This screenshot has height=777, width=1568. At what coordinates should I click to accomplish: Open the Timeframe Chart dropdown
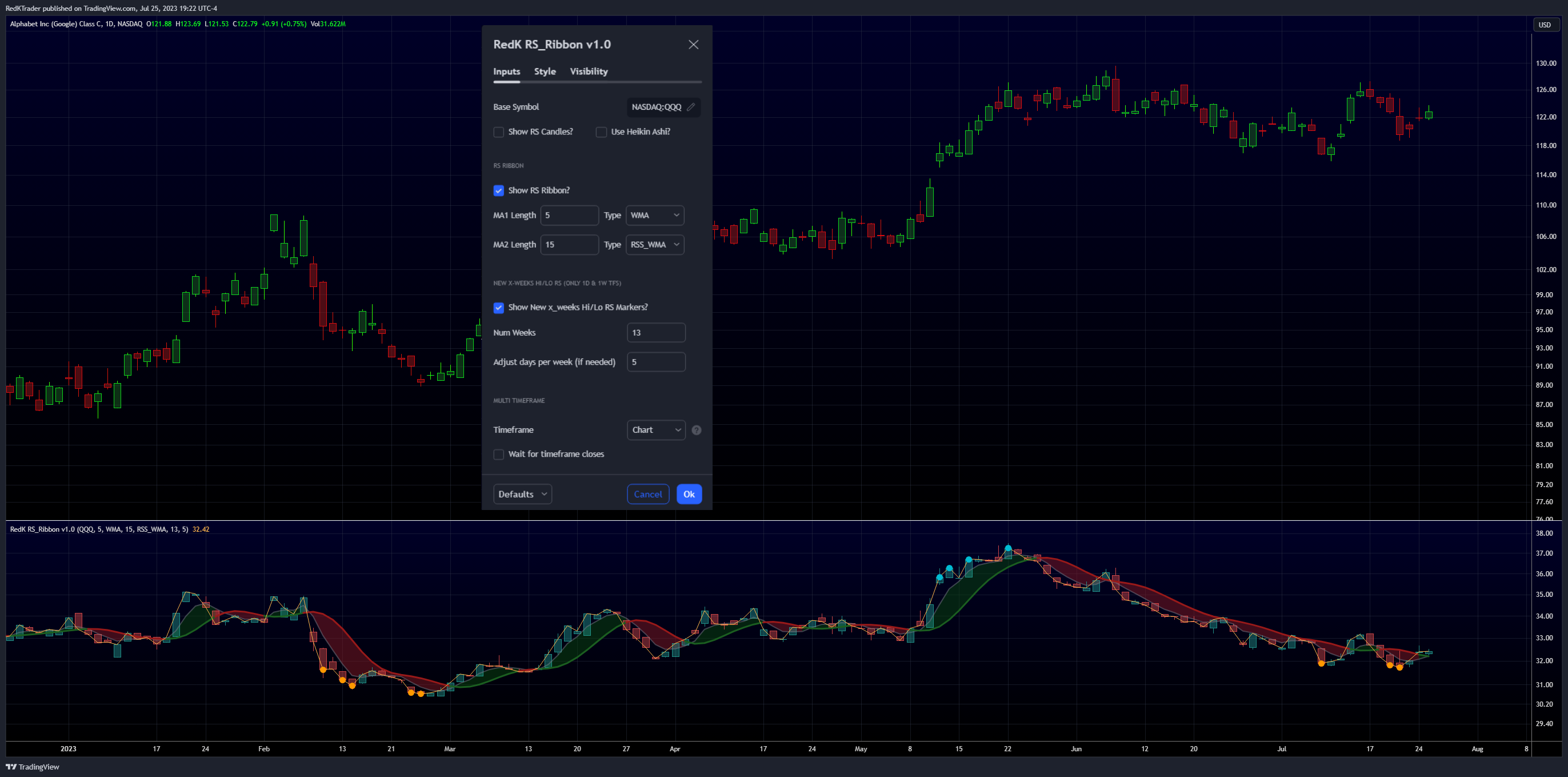tap(656, 430)
